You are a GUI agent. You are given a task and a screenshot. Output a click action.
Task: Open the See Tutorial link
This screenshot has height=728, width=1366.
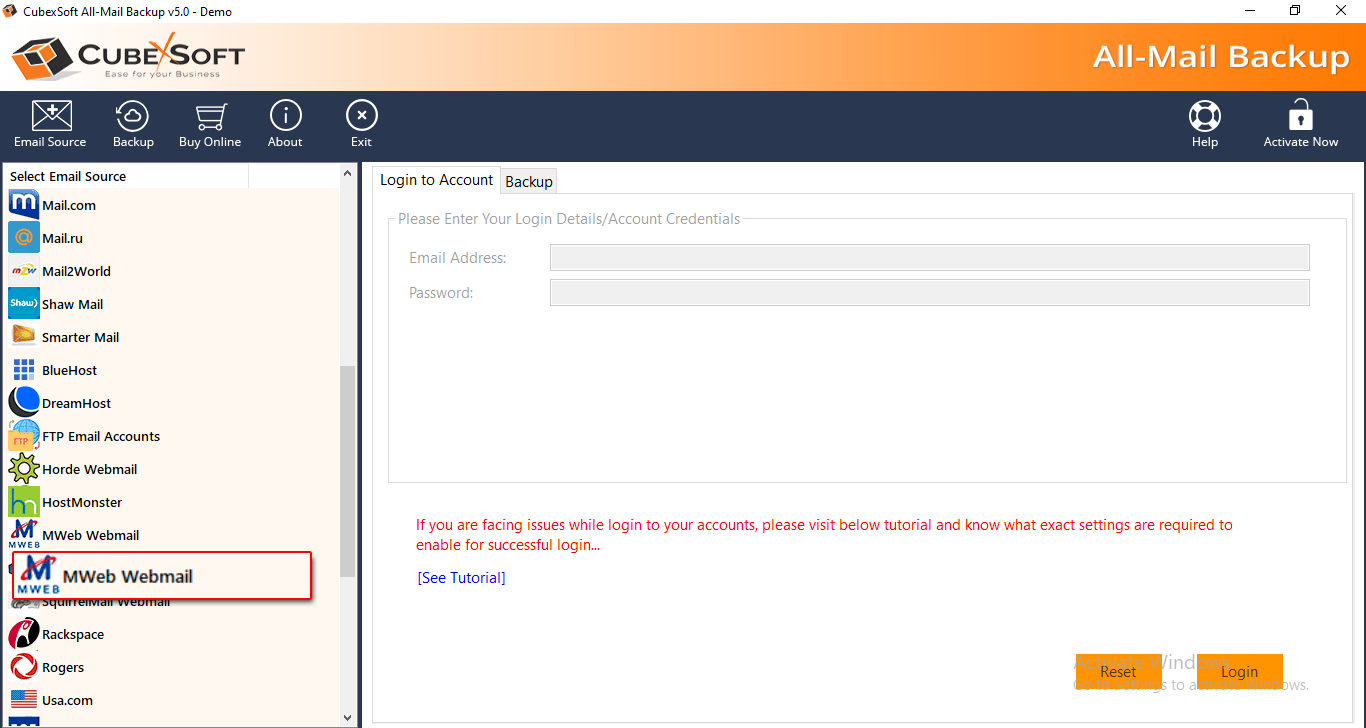point(461,578)
